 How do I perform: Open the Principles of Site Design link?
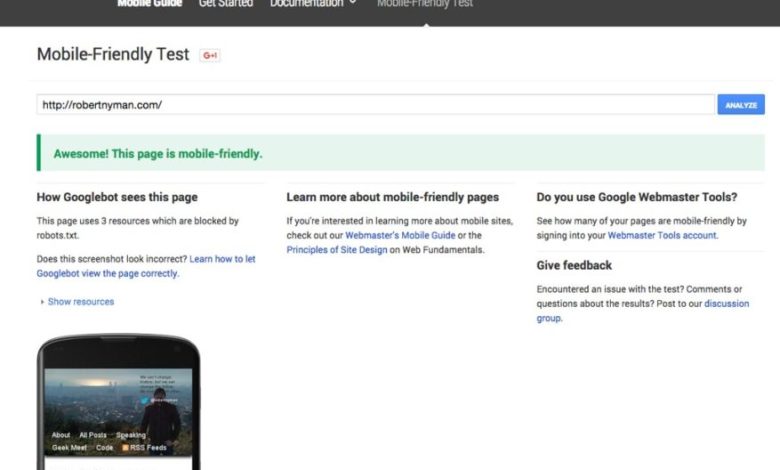[337, 250]
